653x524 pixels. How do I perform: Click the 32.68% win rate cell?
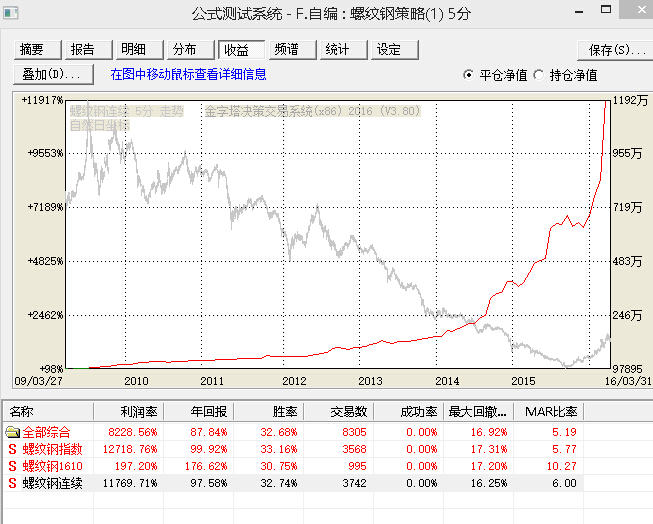point(279,432)
